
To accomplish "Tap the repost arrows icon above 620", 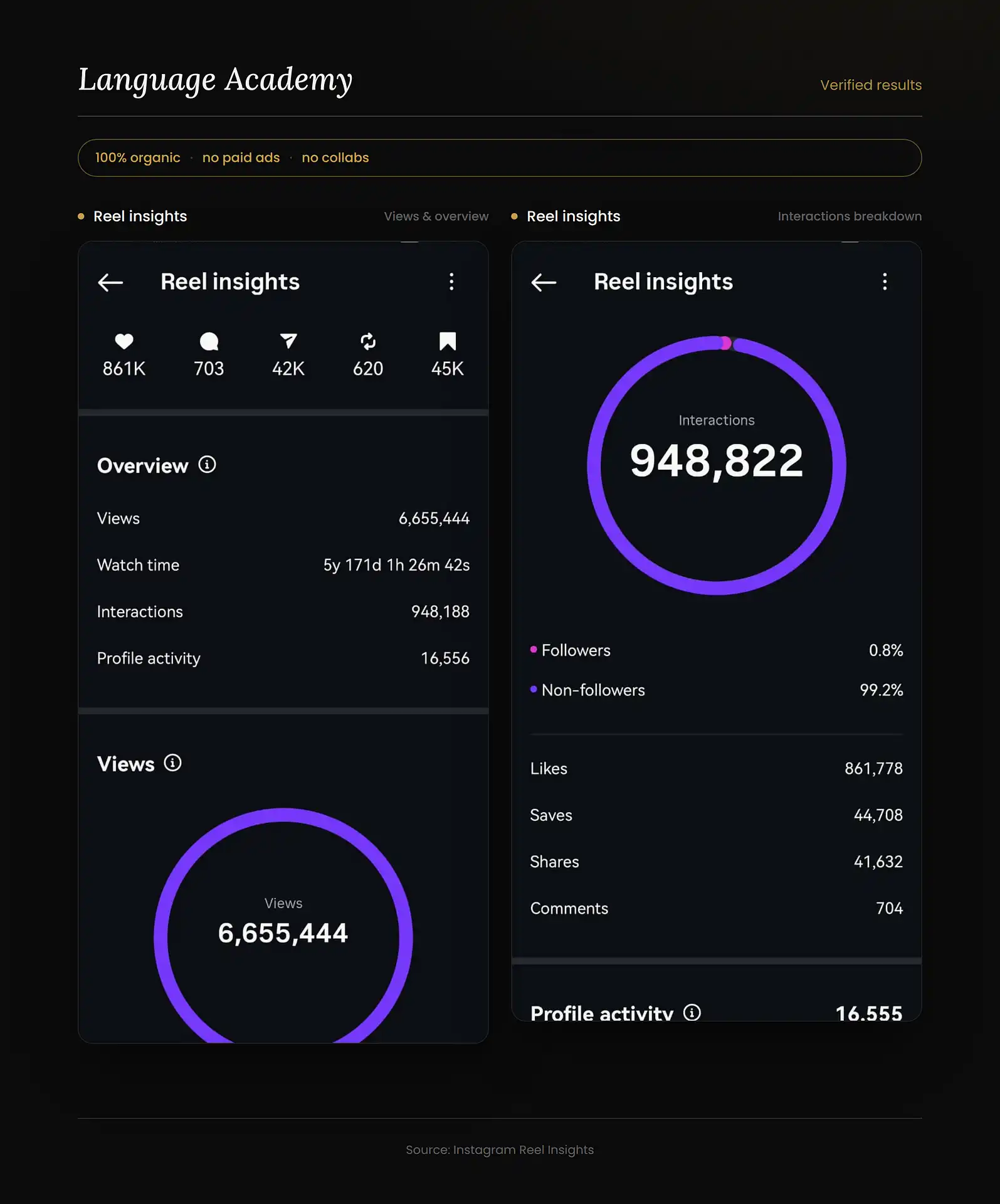I will 368,341.
